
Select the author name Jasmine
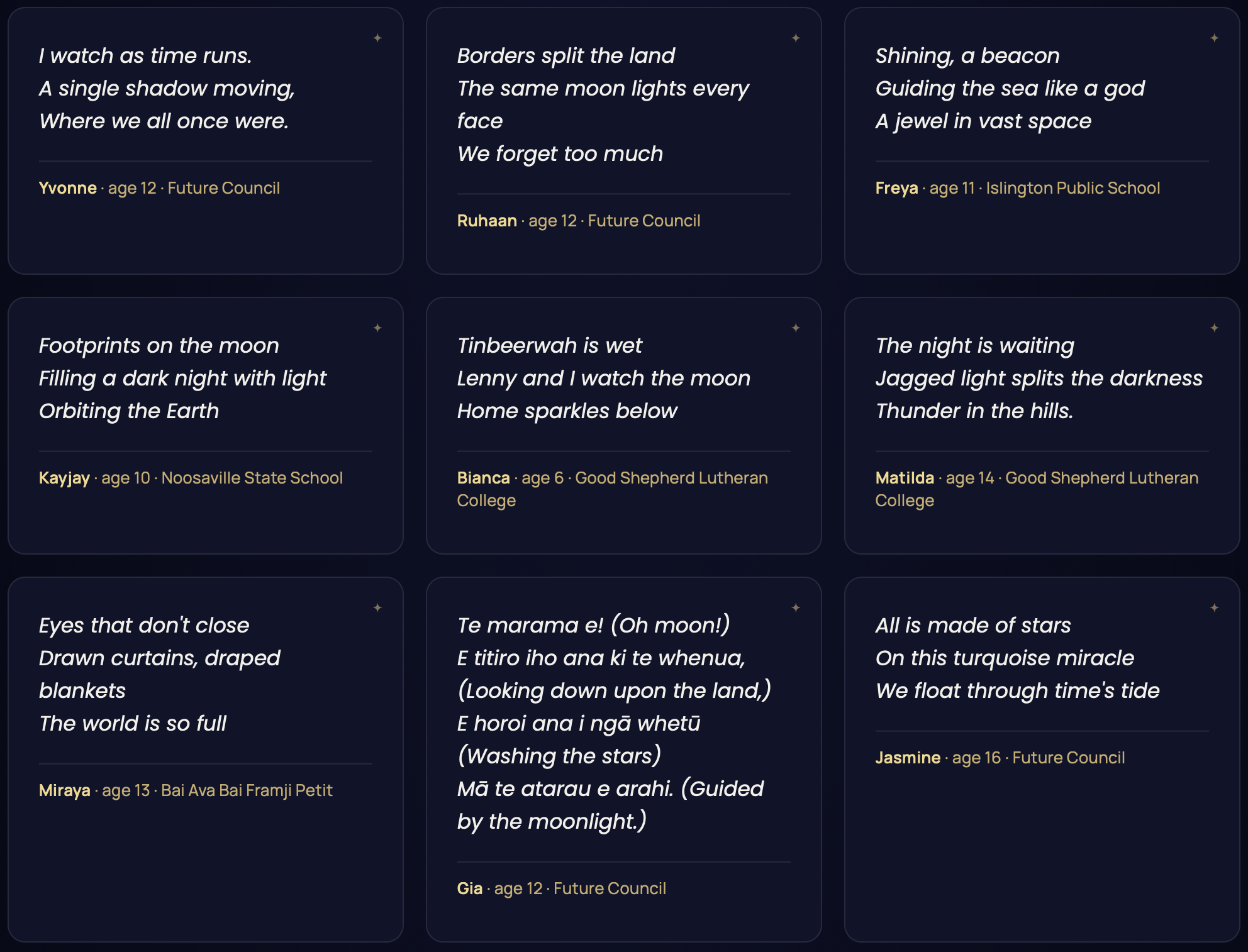pos(908,758)
